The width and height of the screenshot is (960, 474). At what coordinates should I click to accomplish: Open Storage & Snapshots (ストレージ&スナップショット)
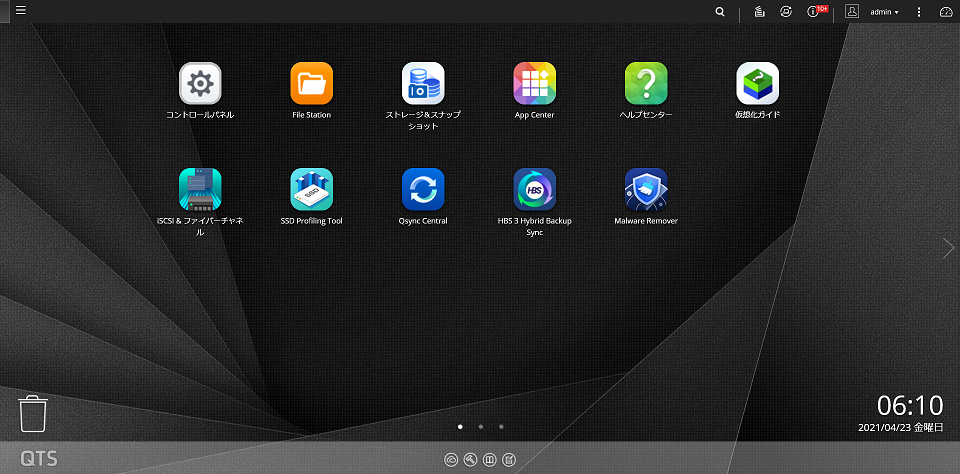[x=423, y=83]
